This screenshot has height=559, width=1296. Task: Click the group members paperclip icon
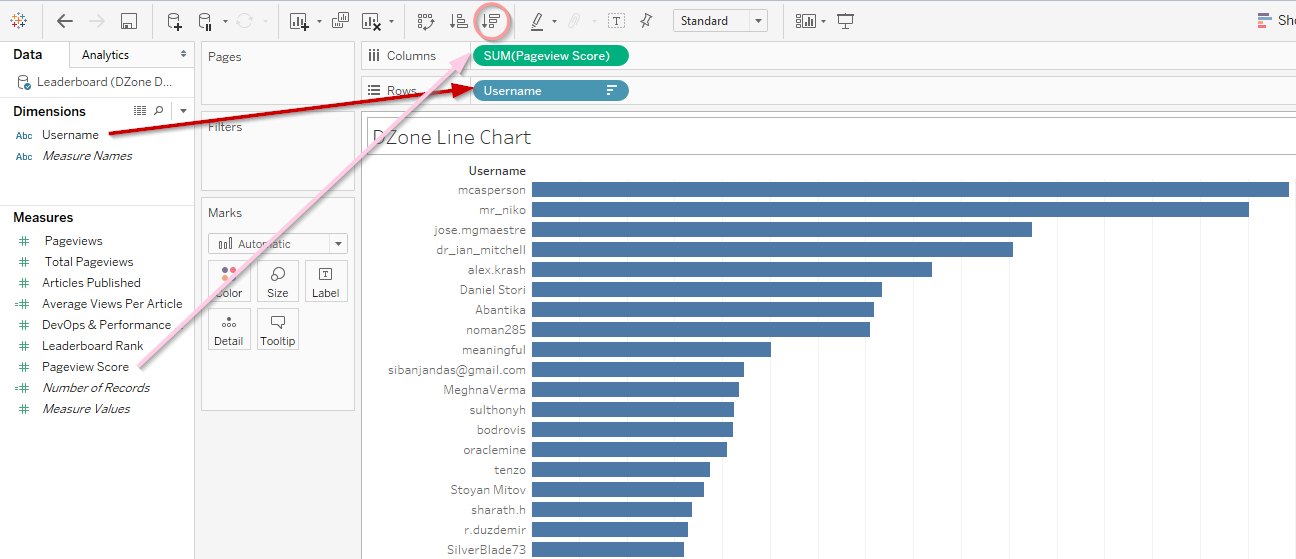point(575,20)
